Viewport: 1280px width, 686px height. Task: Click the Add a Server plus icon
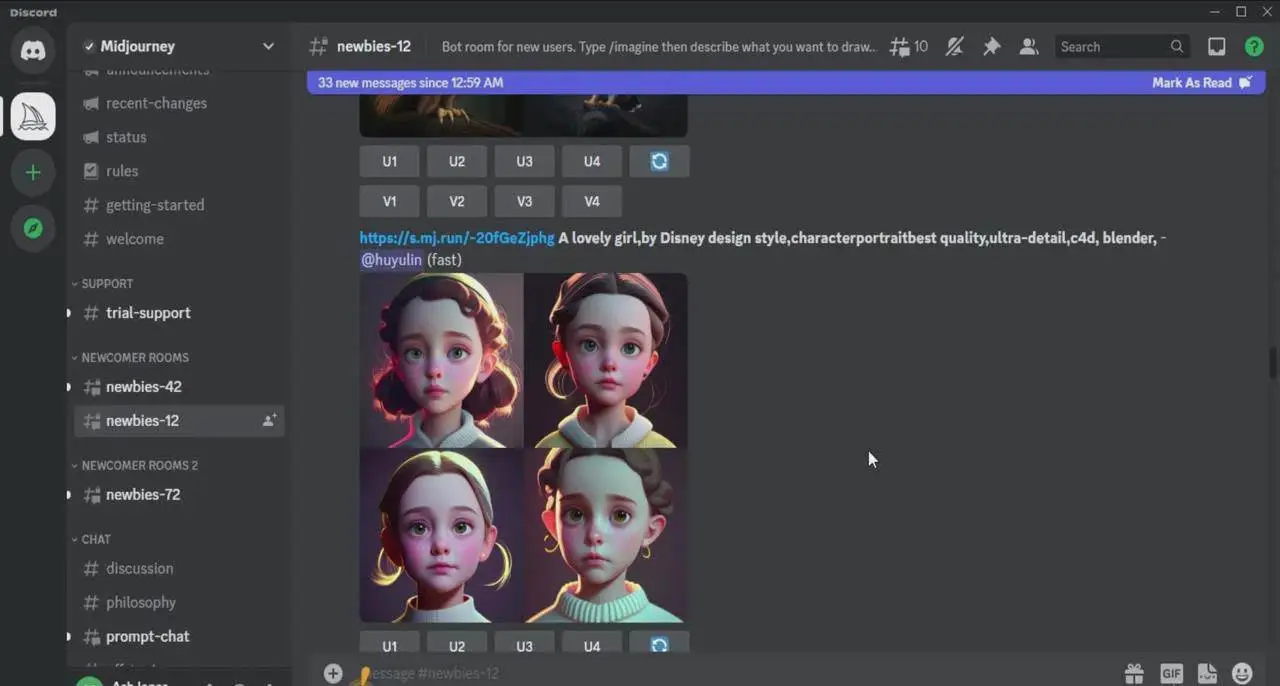(x=33, y=173)
